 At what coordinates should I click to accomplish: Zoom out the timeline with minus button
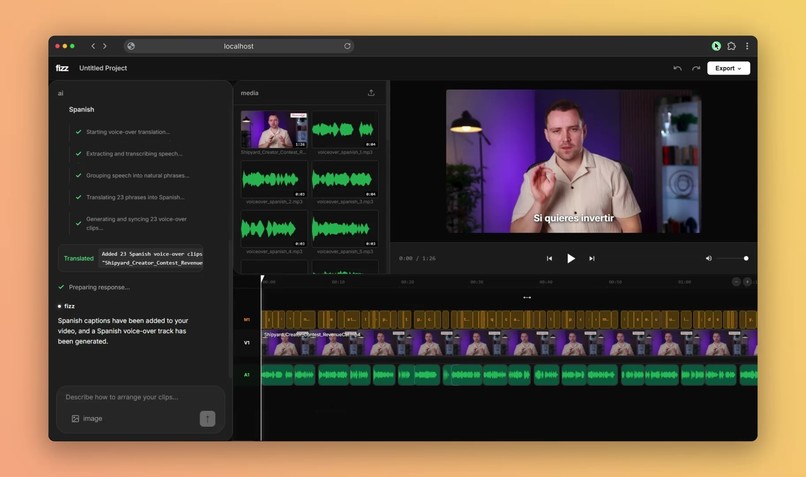[x=736, y=282]
